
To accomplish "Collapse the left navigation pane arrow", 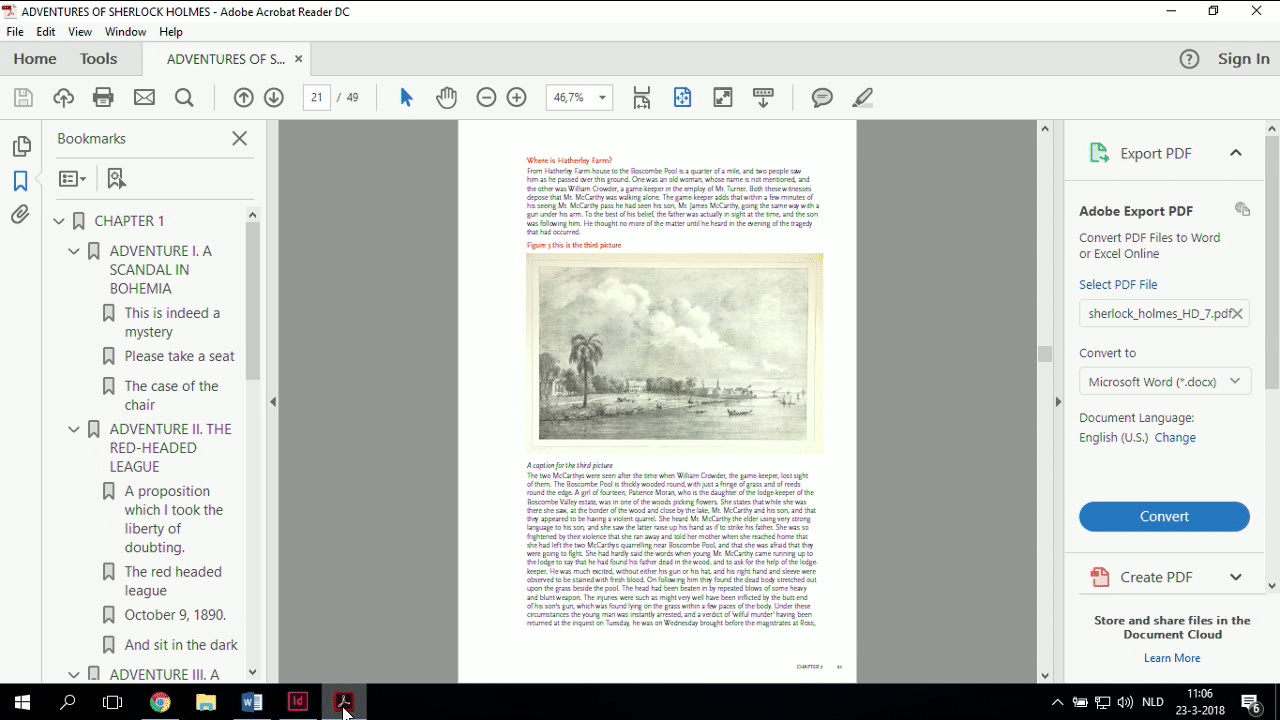I will coord(273,402).
